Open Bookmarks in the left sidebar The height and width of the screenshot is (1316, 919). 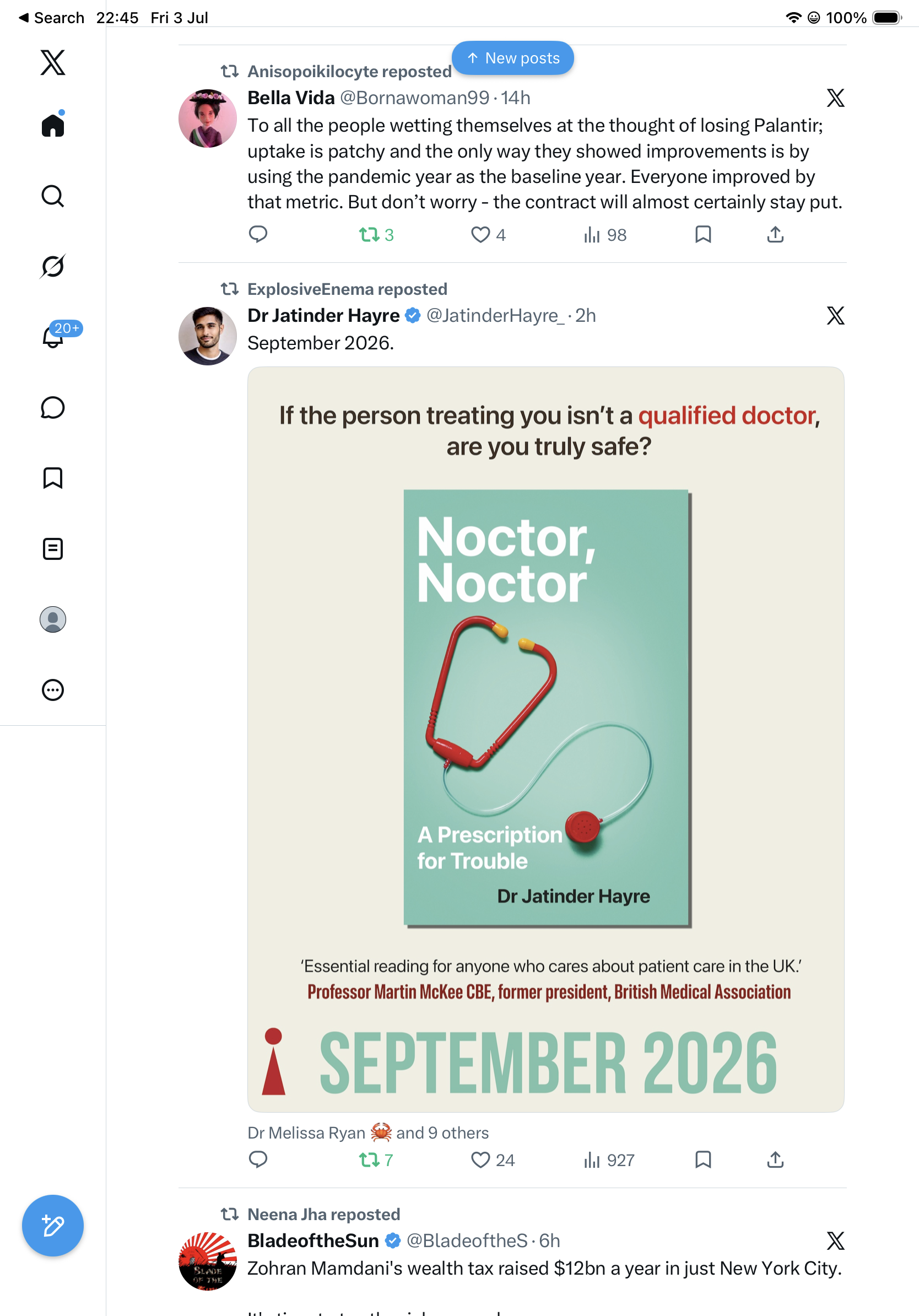click(x=53, y=478)
